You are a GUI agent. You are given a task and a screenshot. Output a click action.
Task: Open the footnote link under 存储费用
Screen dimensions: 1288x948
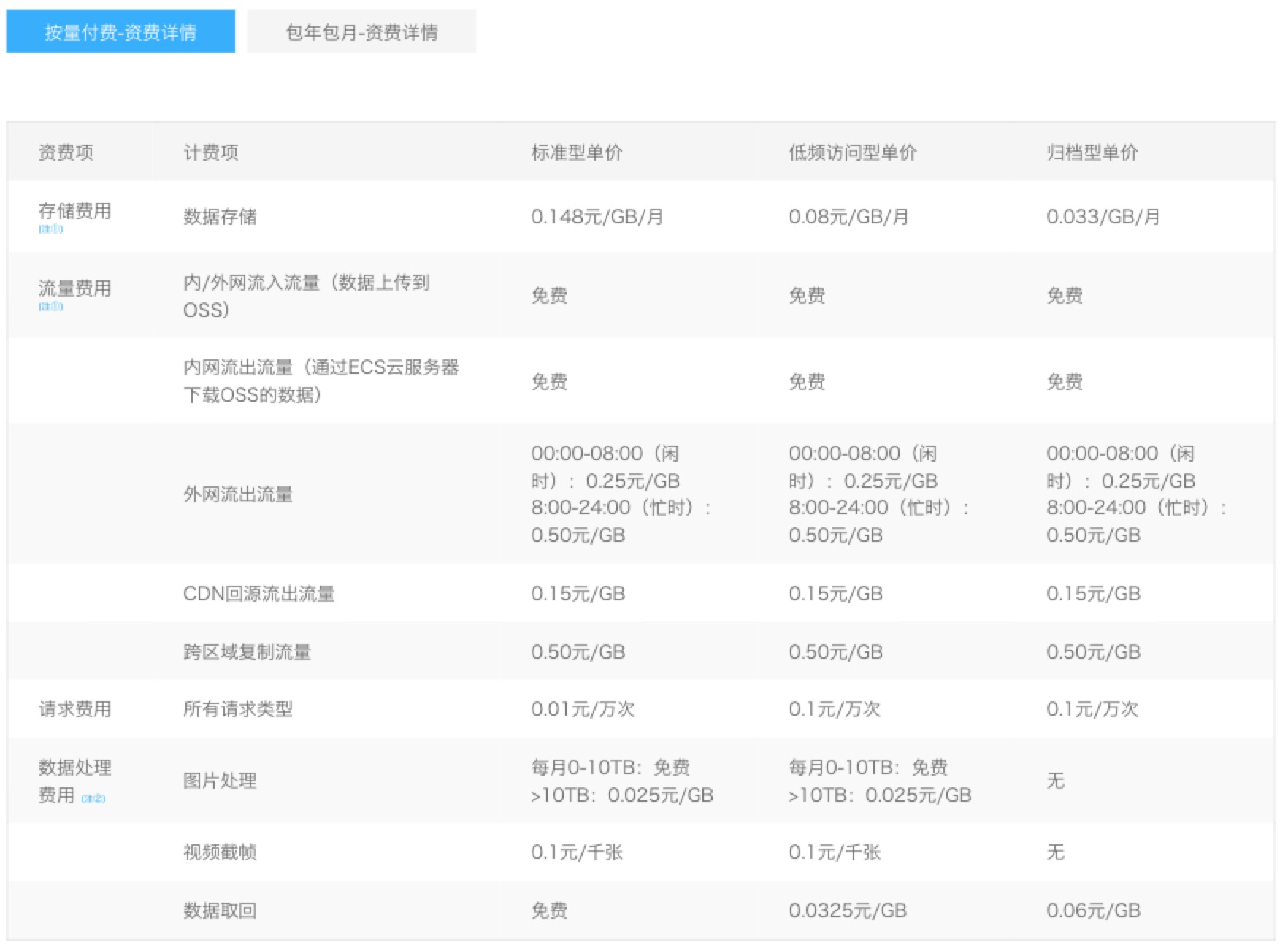51,229
